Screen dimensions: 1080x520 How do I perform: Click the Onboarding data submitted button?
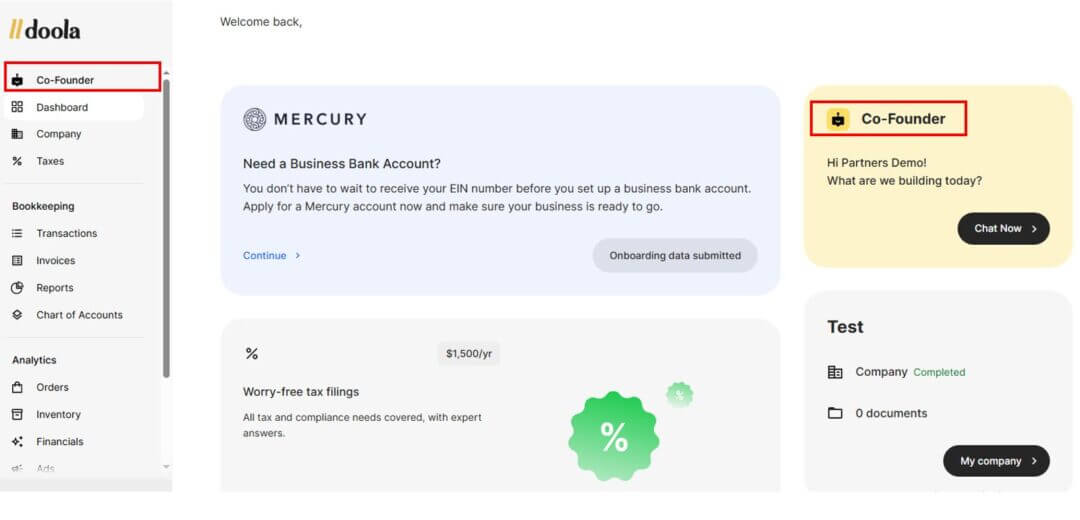[x=675, y=255]
